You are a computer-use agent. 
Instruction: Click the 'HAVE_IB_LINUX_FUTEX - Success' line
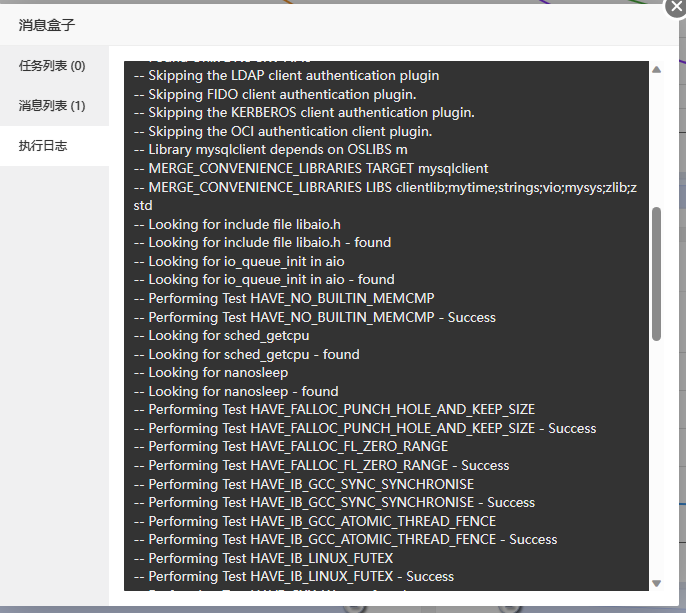coord(294,576)
